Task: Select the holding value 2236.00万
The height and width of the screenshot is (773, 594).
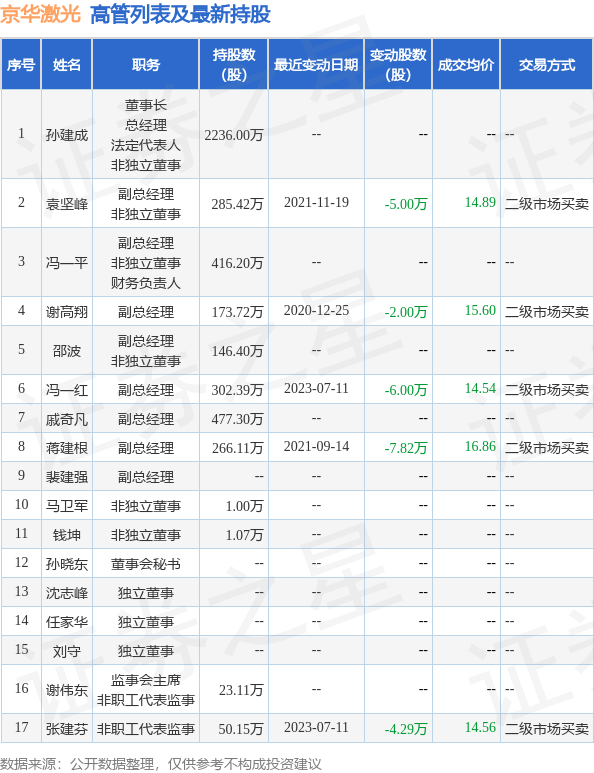Action: point(234,135)
